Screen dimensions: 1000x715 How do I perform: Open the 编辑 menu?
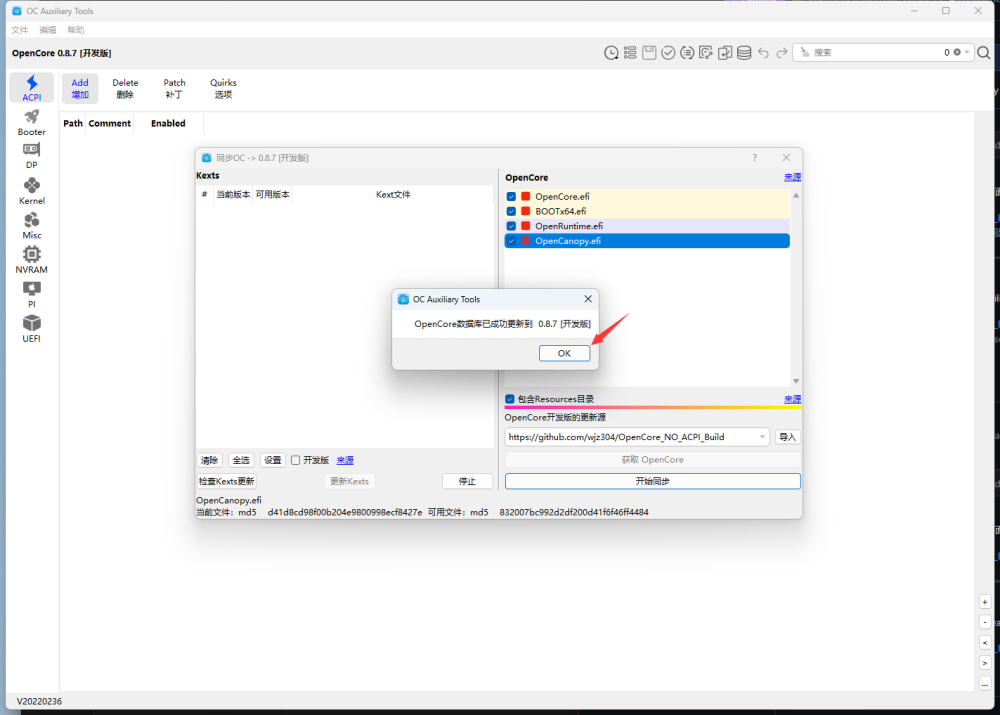point(48,30)
